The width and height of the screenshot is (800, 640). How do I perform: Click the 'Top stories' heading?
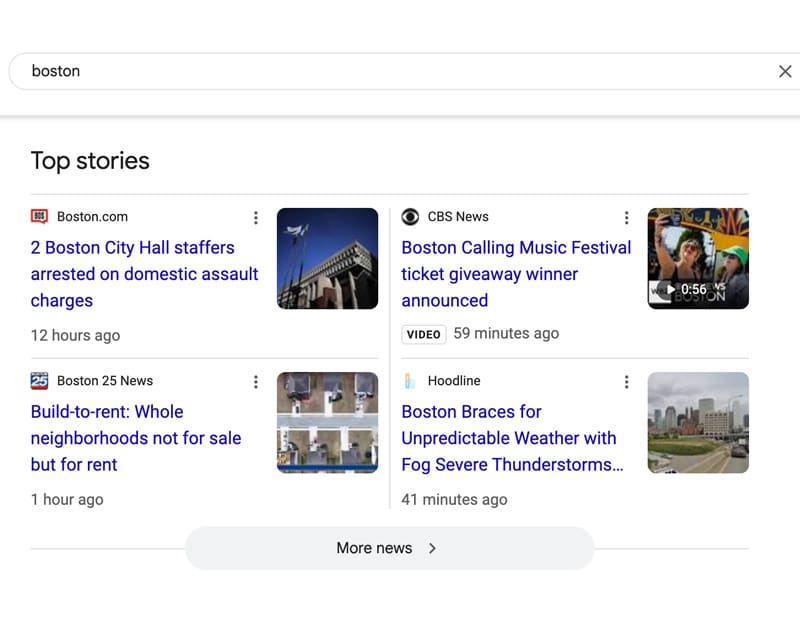(x=90, y=161)
